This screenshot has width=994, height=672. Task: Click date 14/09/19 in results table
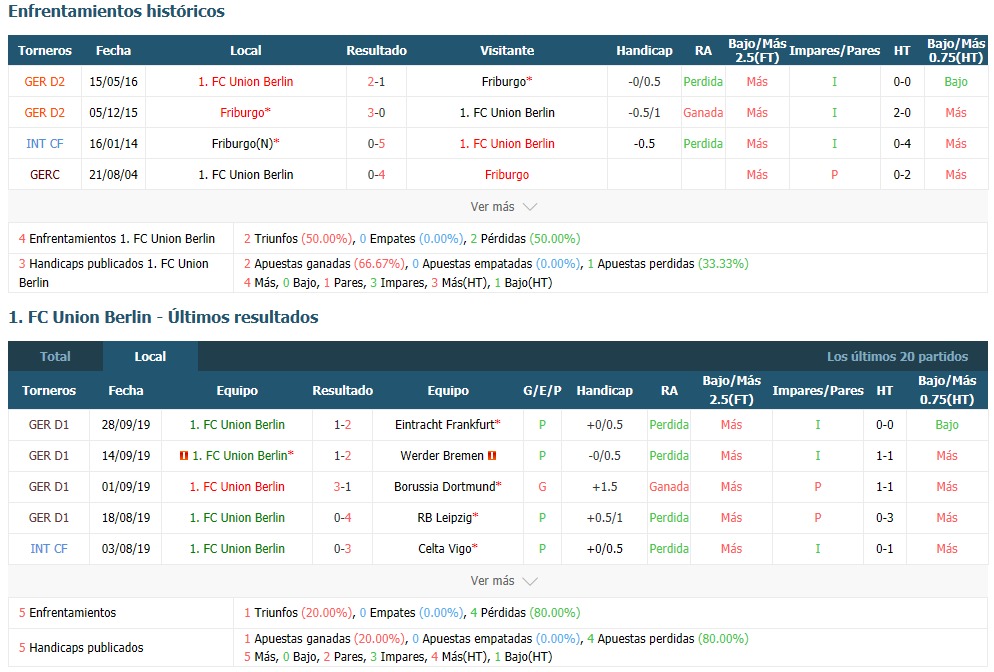(126, 456)
